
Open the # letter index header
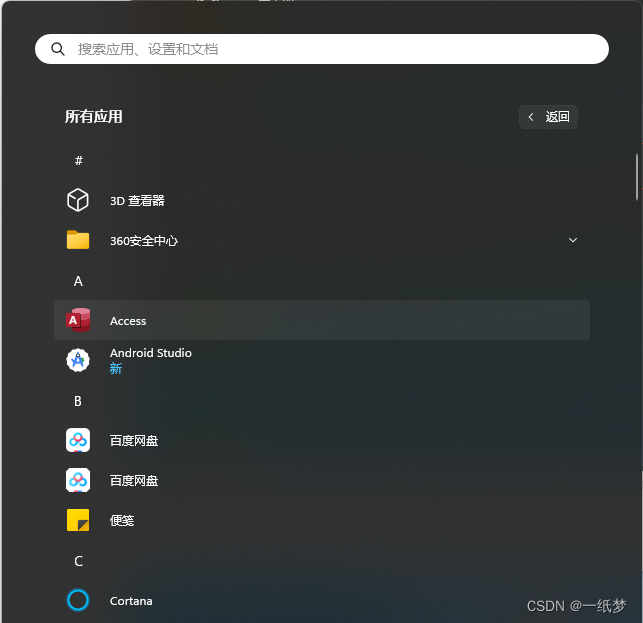tap(79, 160)
